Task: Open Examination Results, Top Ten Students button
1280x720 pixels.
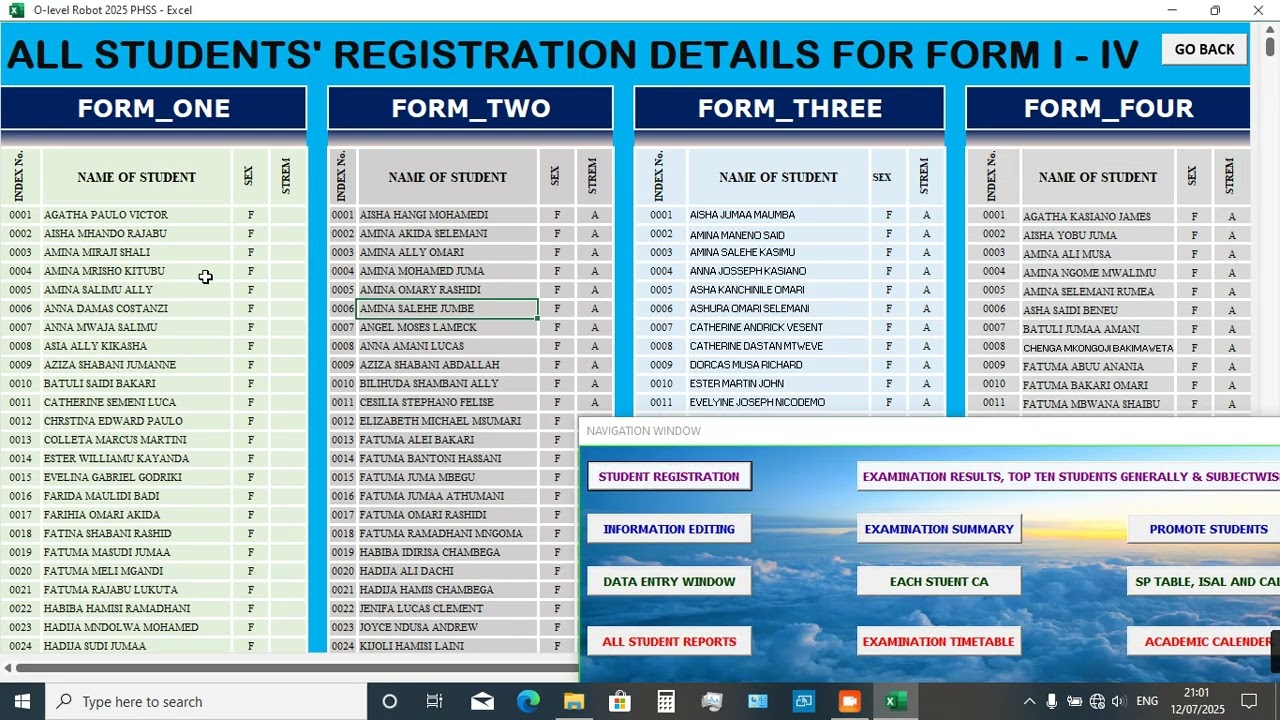Action: [x=1069, y=477]
